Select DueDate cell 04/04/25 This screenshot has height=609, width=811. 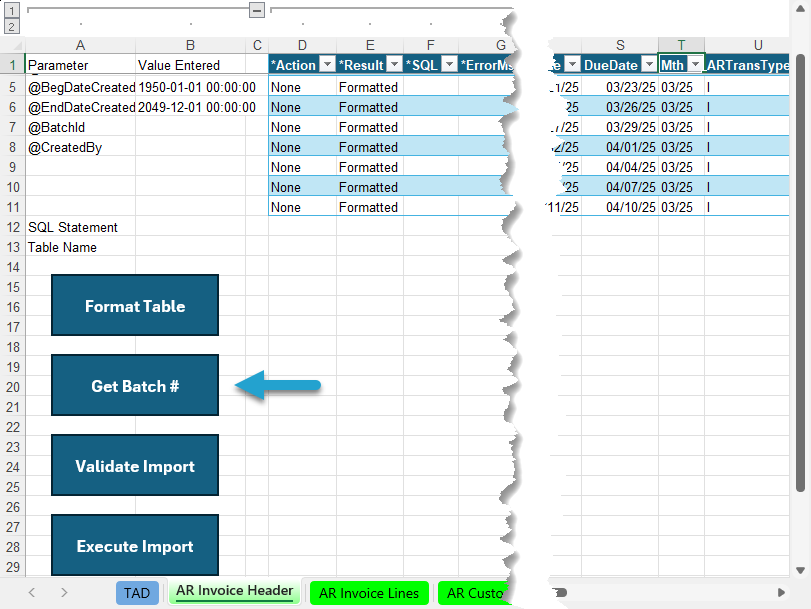[620, 167]
